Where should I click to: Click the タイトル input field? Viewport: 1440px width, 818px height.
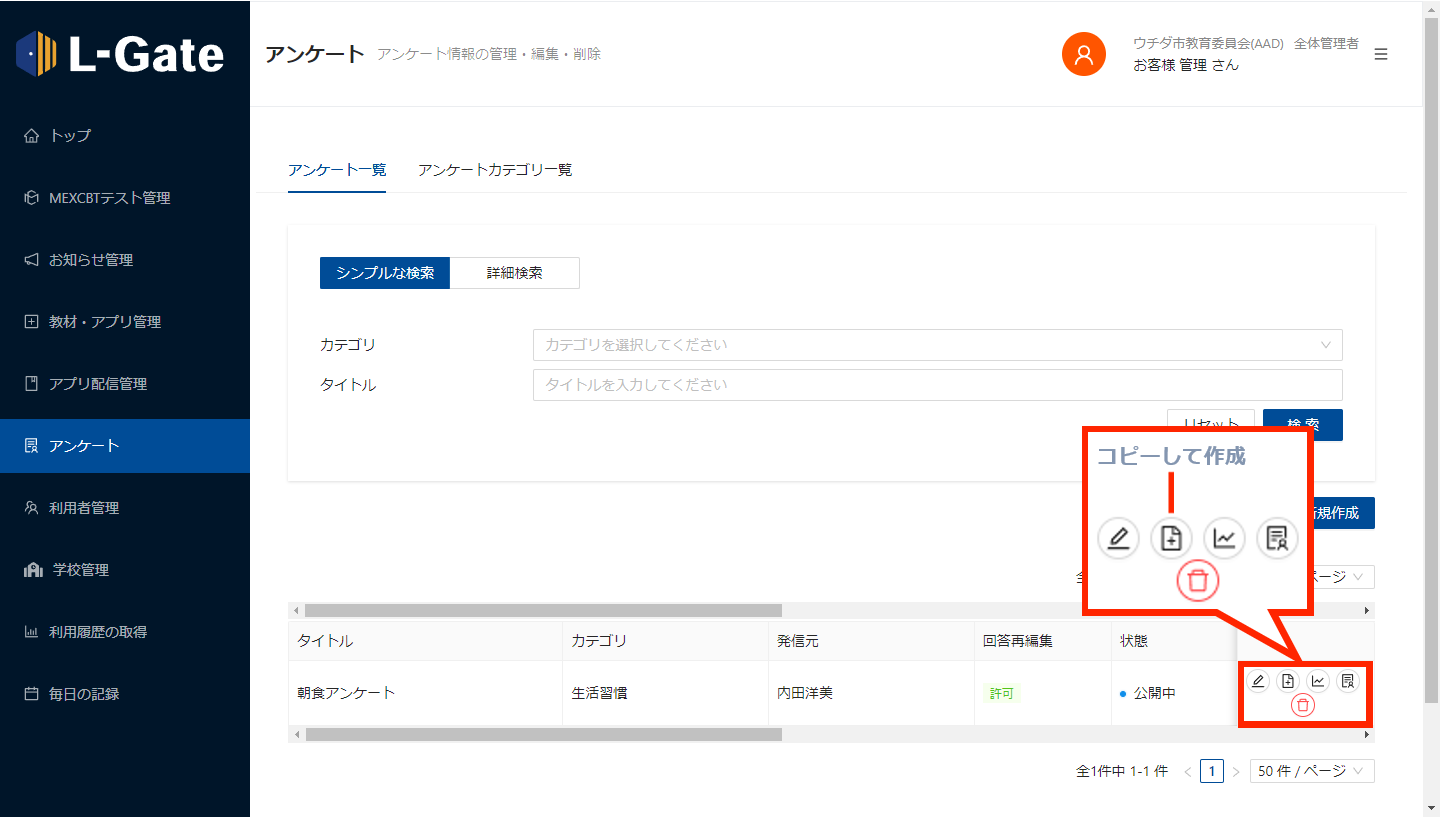[x=937, y=385]
